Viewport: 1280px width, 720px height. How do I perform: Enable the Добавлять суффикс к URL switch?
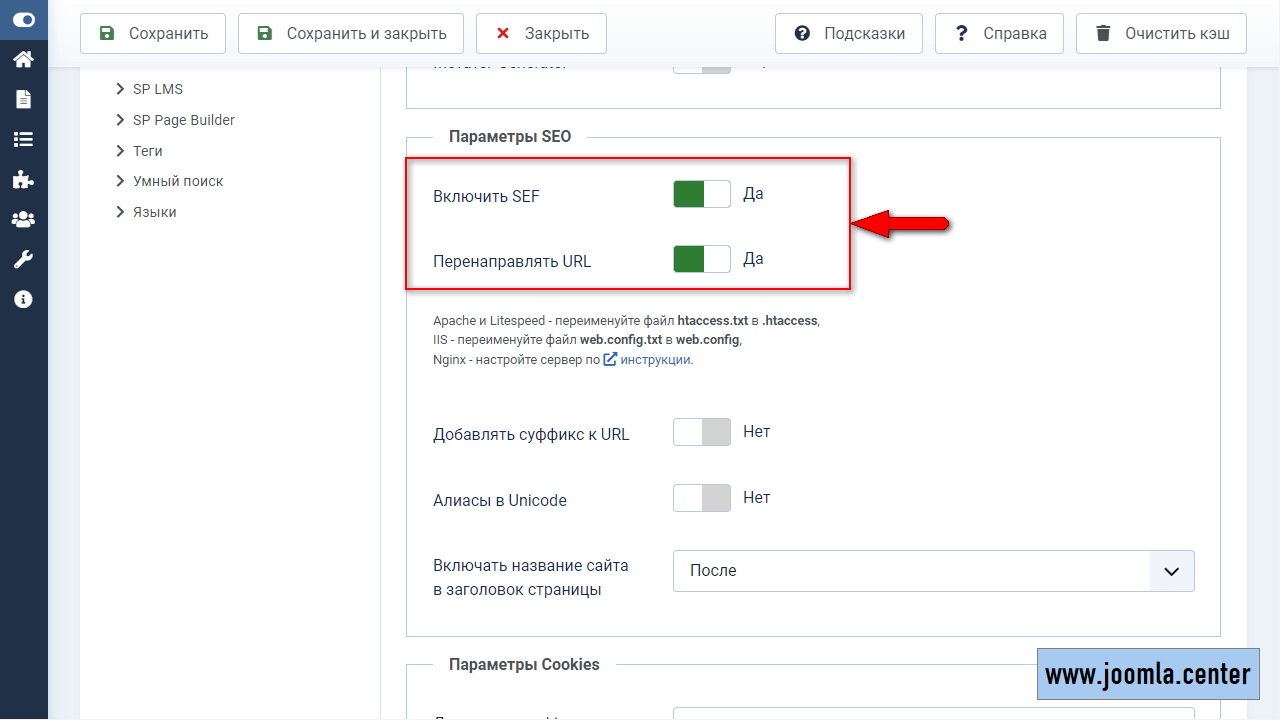701,432
